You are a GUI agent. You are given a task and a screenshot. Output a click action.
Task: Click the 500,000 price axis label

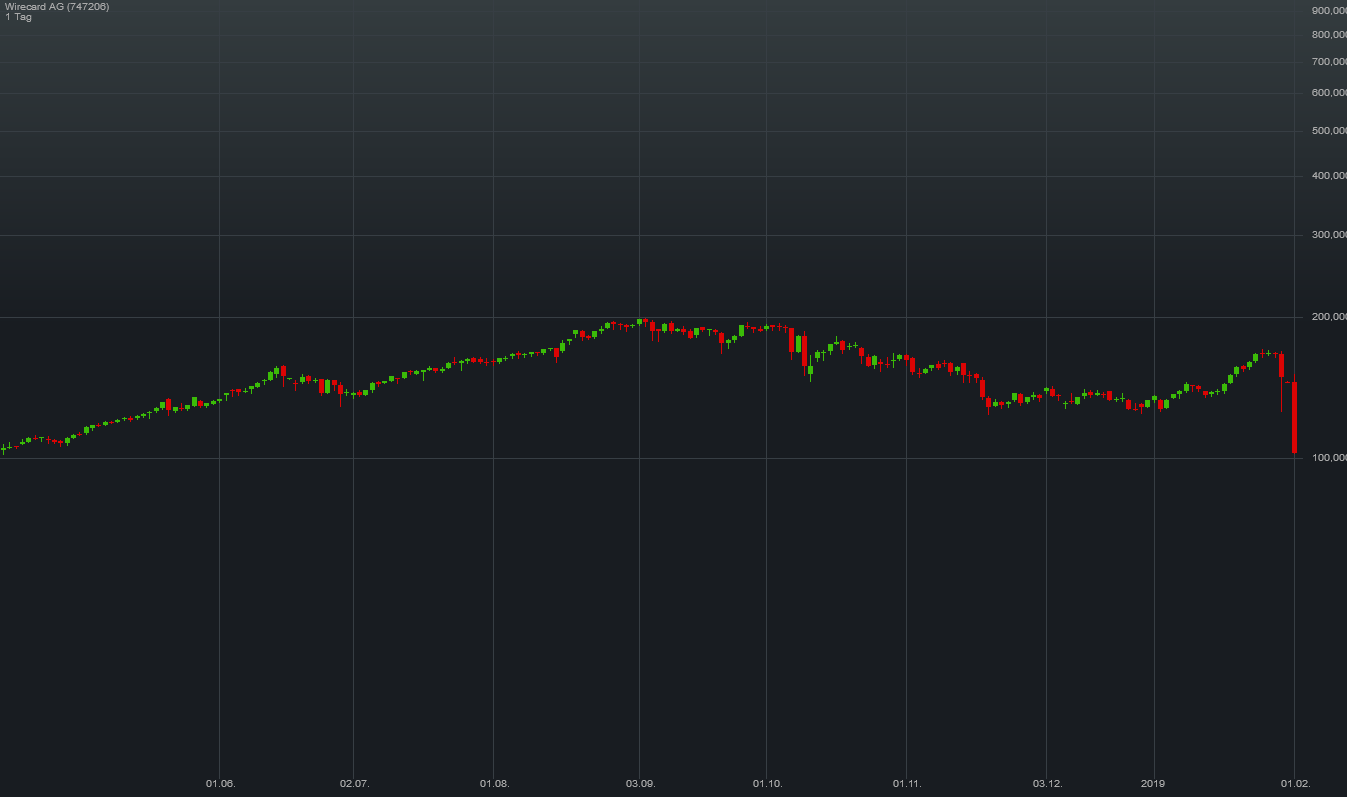click(x=1327, y=128)
